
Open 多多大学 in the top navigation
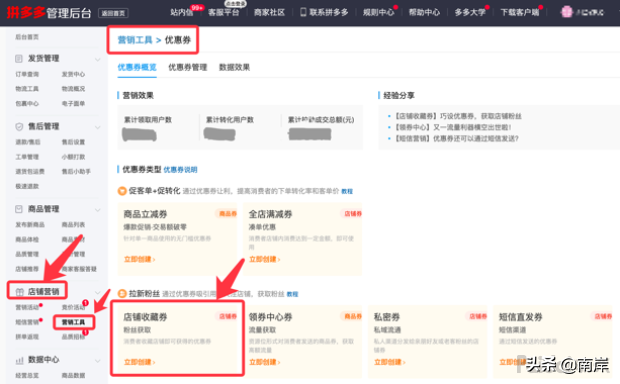click(470, 12)
